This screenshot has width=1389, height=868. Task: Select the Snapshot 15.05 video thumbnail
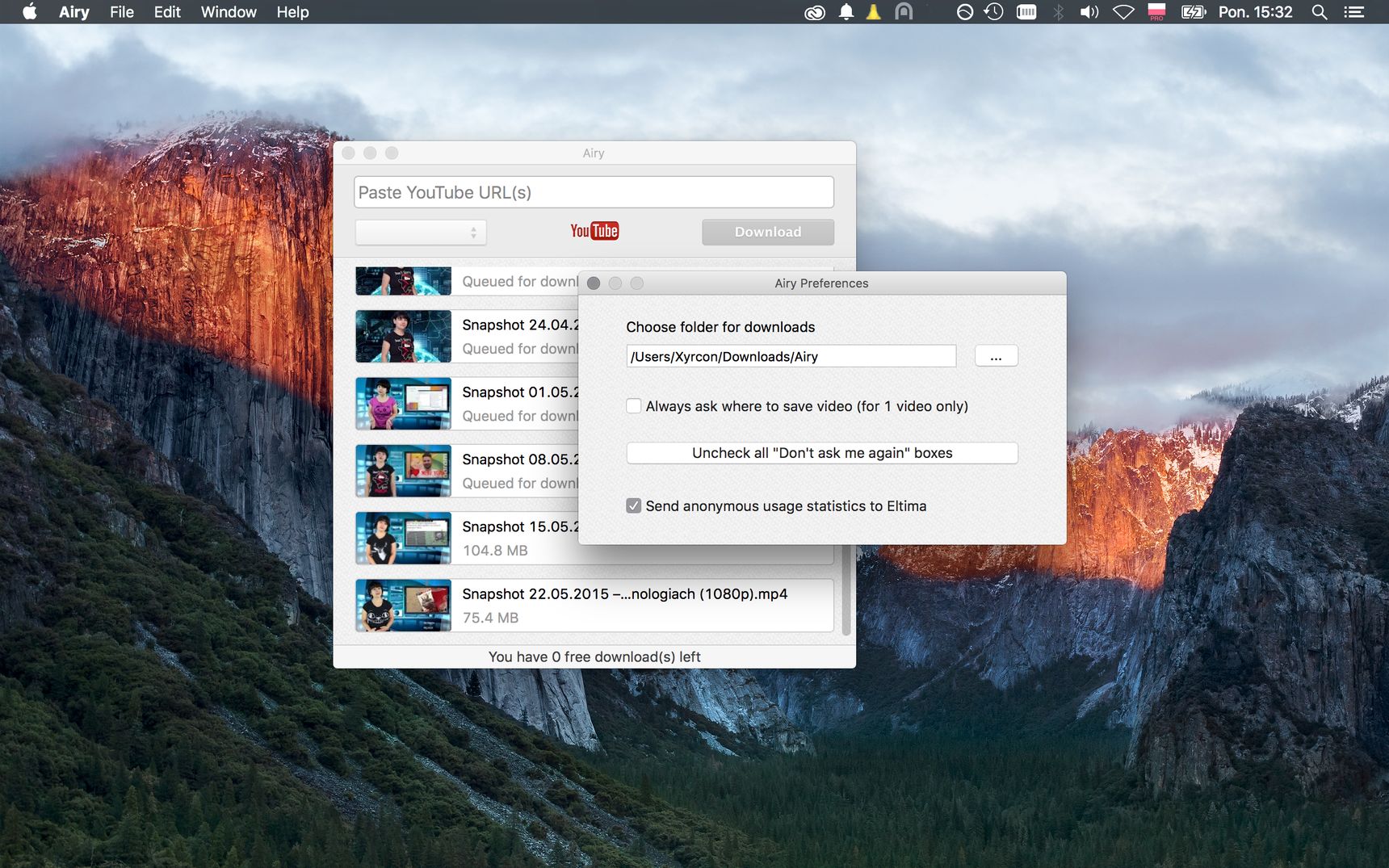(x=403, y=538)
